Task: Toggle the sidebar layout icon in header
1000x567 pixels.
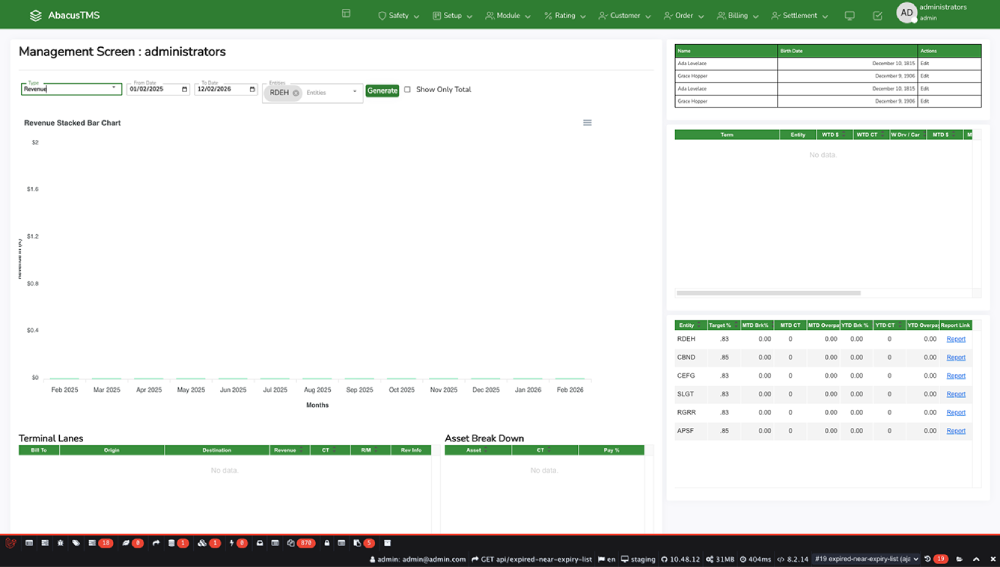Action: pyautogui.click(x=346, y=14)
